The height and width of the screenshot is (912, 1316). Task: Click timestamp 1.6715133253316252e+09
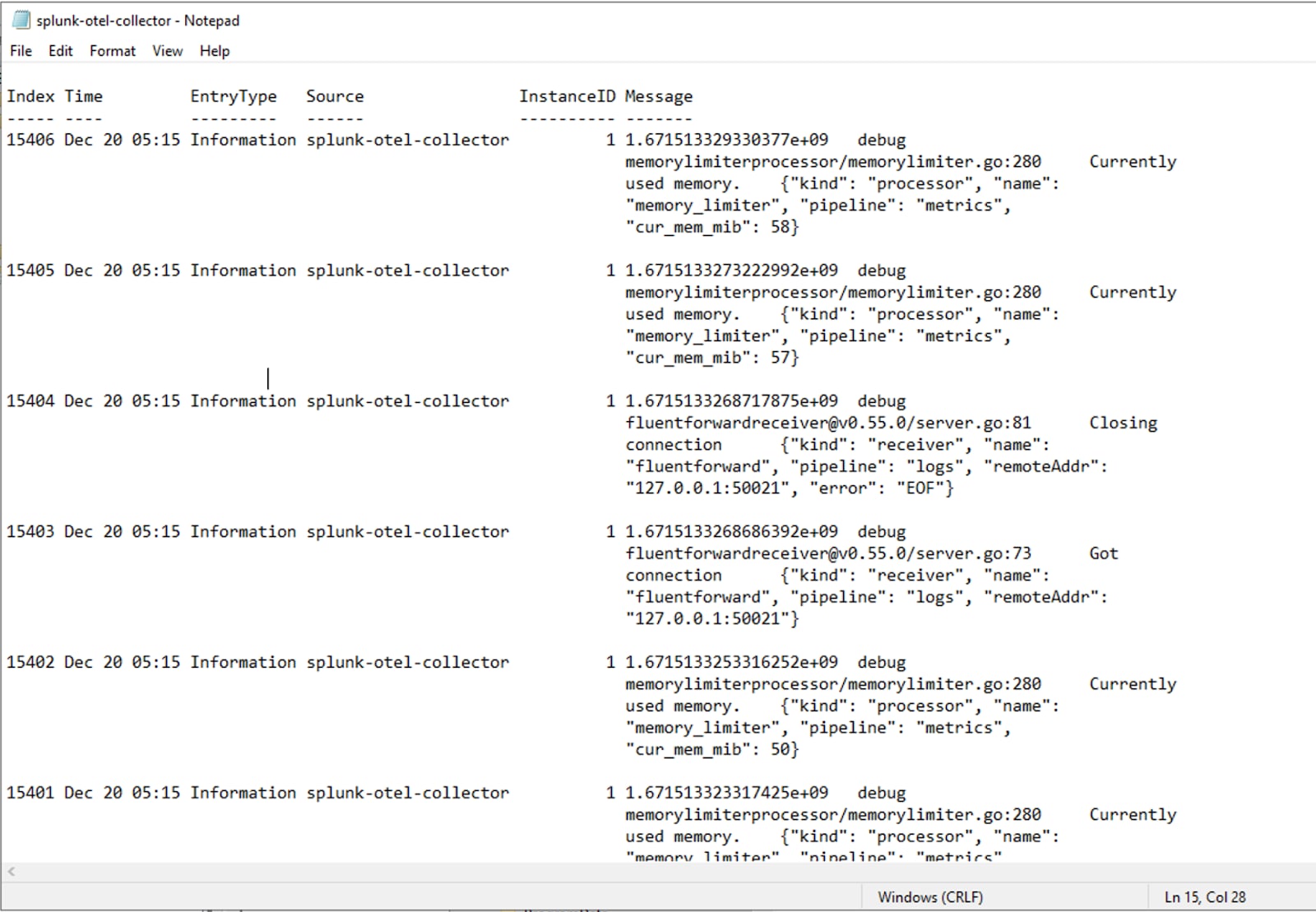pos(732,663)
